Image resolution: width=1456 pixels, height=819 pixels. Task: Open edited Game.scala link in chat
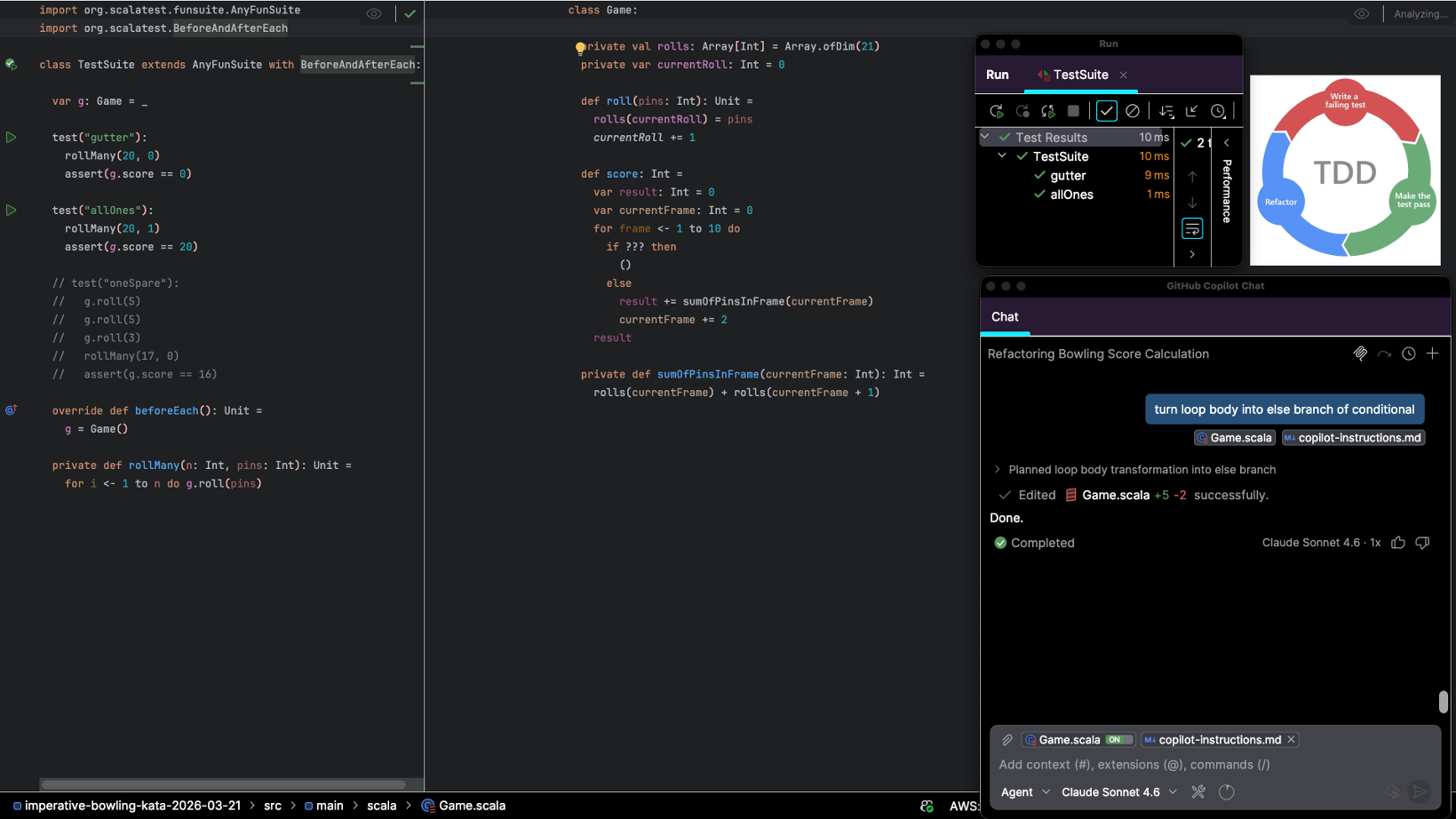click(1115, 496)
